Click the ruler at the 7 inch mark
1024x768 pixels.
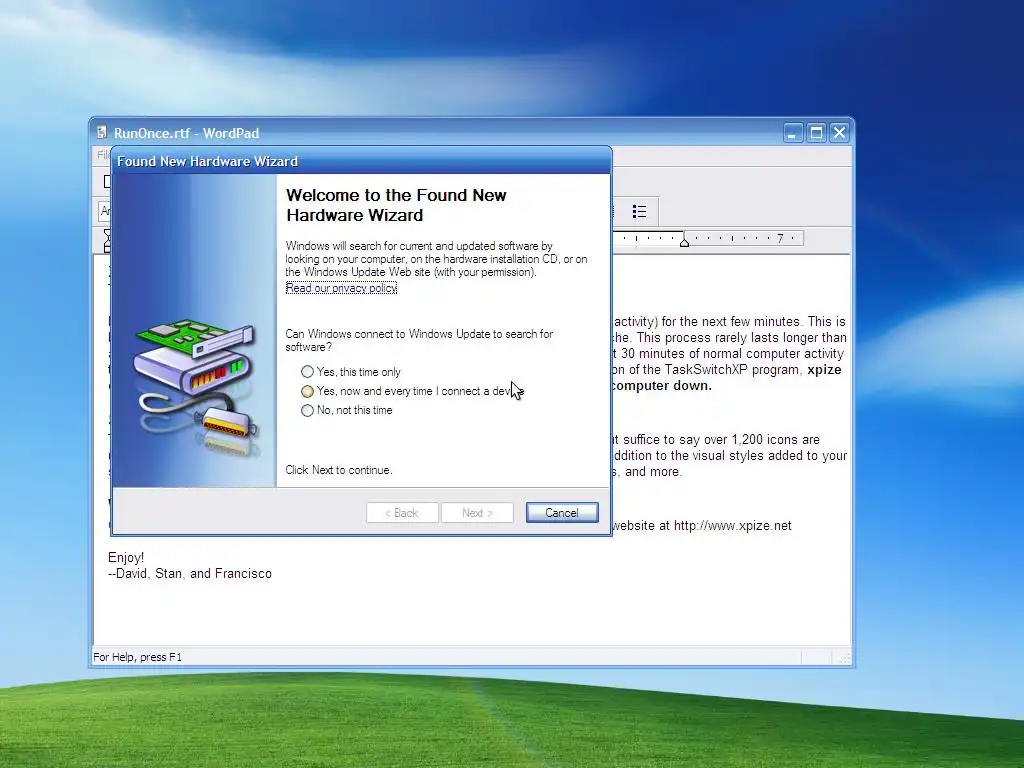coord(780,238)
